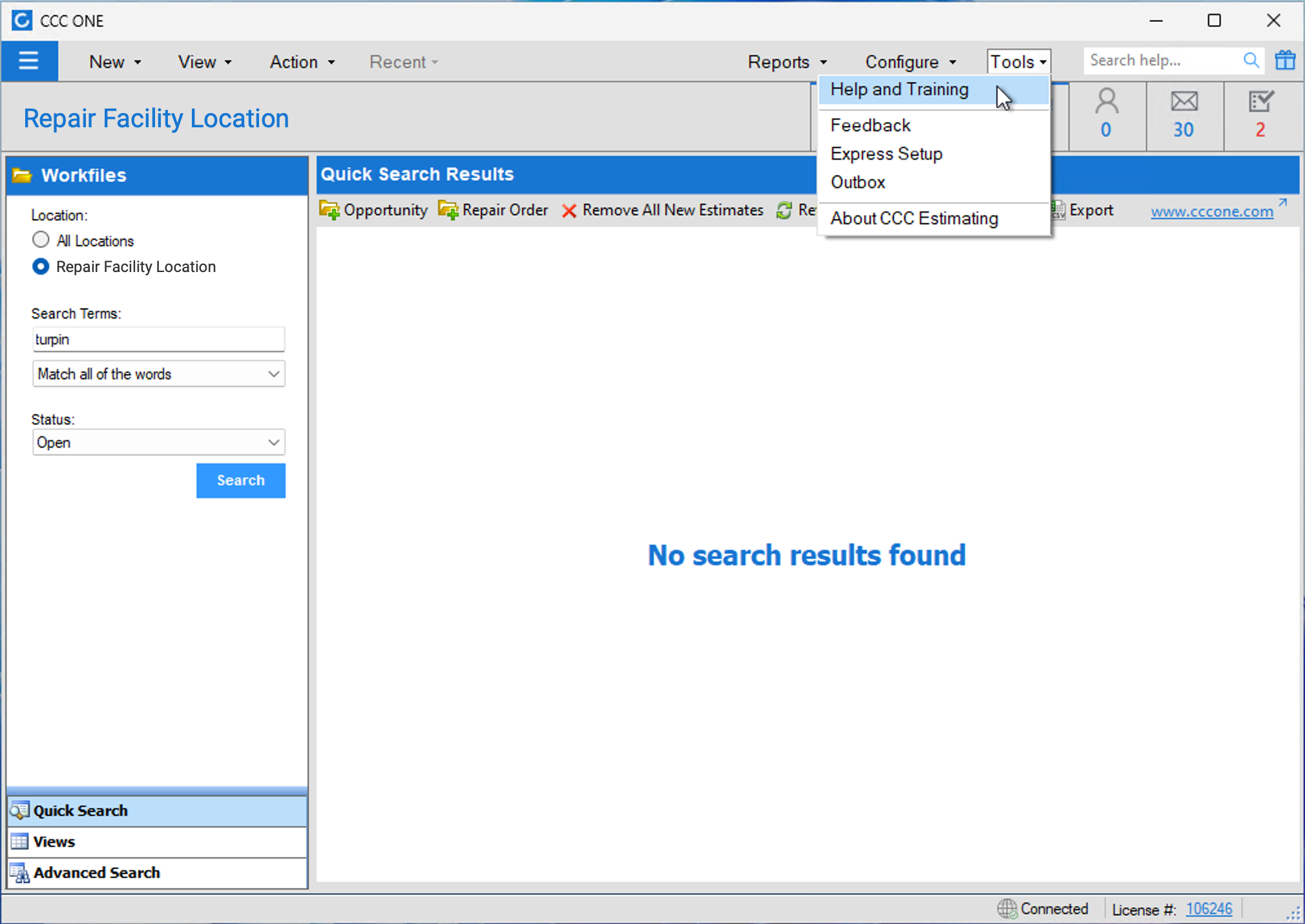
Task: Select the All Locations radio button
Action: click(x=41, y=240)
